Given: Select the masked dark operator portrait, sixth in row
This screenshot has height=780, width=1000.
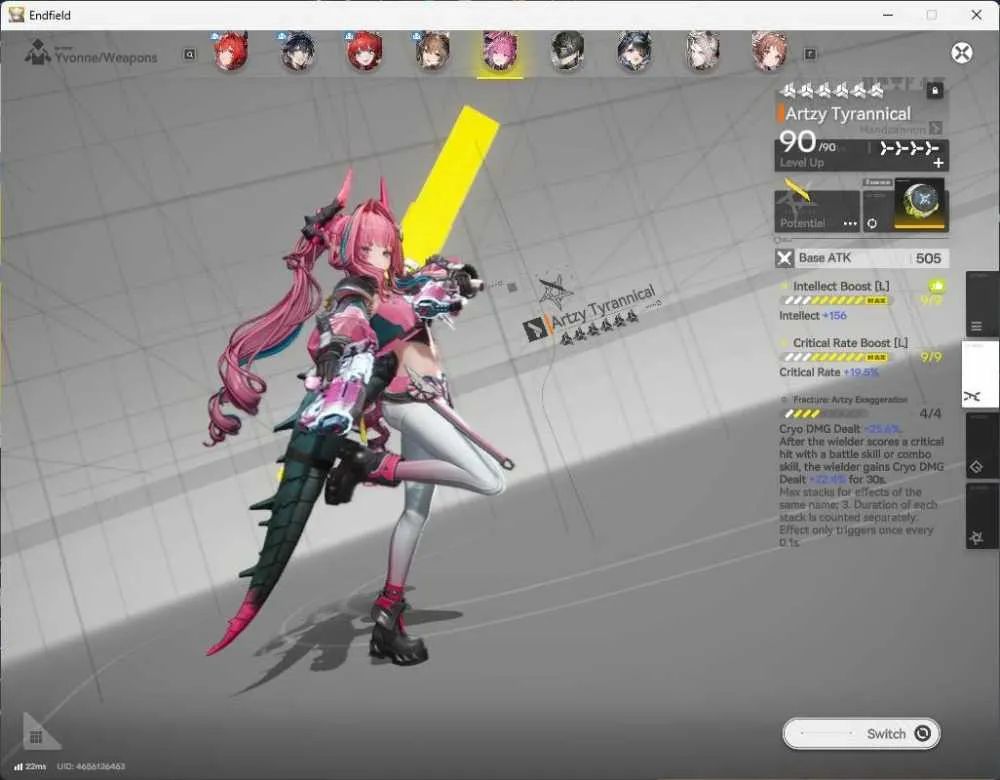Looking at the screenshot, I should (x=568, y=52).
